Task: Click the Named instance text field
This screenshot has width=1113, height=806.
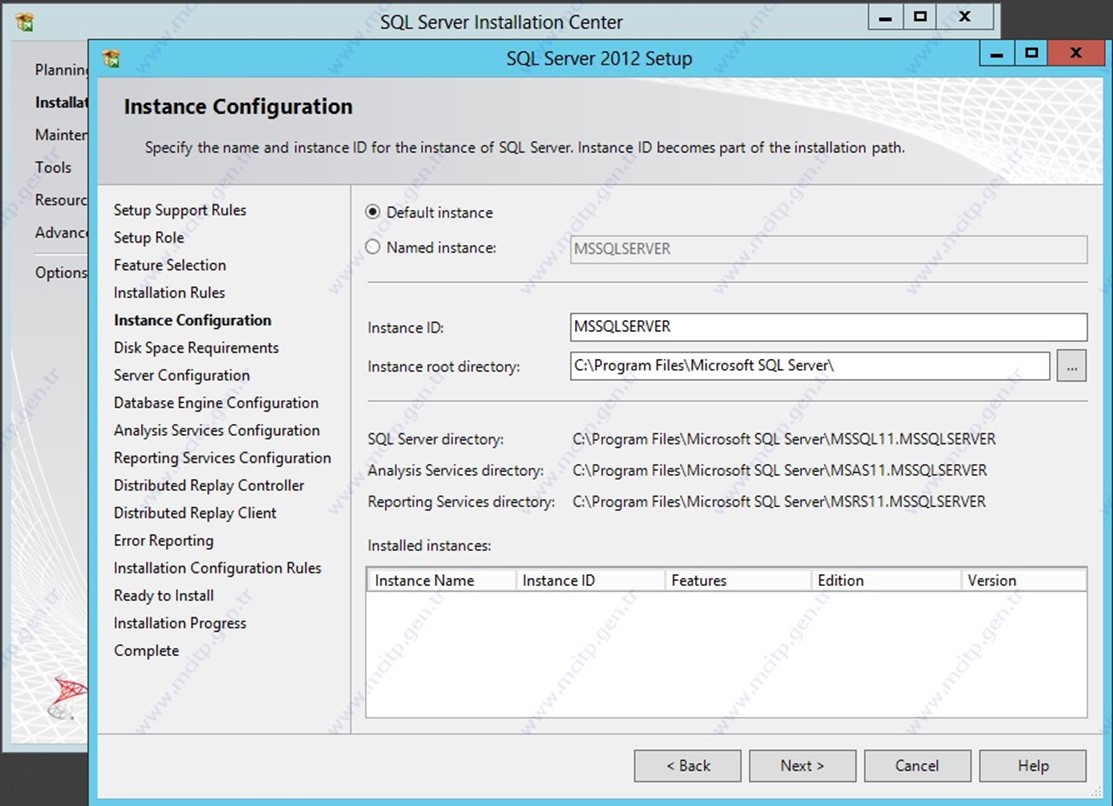Action: (828, 249)
